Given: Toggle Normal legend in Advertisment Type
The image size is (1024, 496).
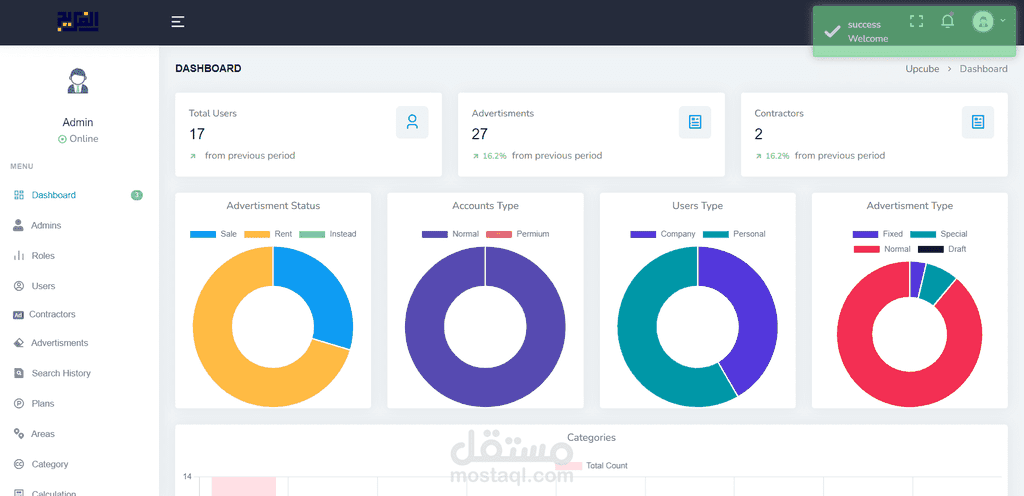Looking at the screenshot, I should coord(882,249).
